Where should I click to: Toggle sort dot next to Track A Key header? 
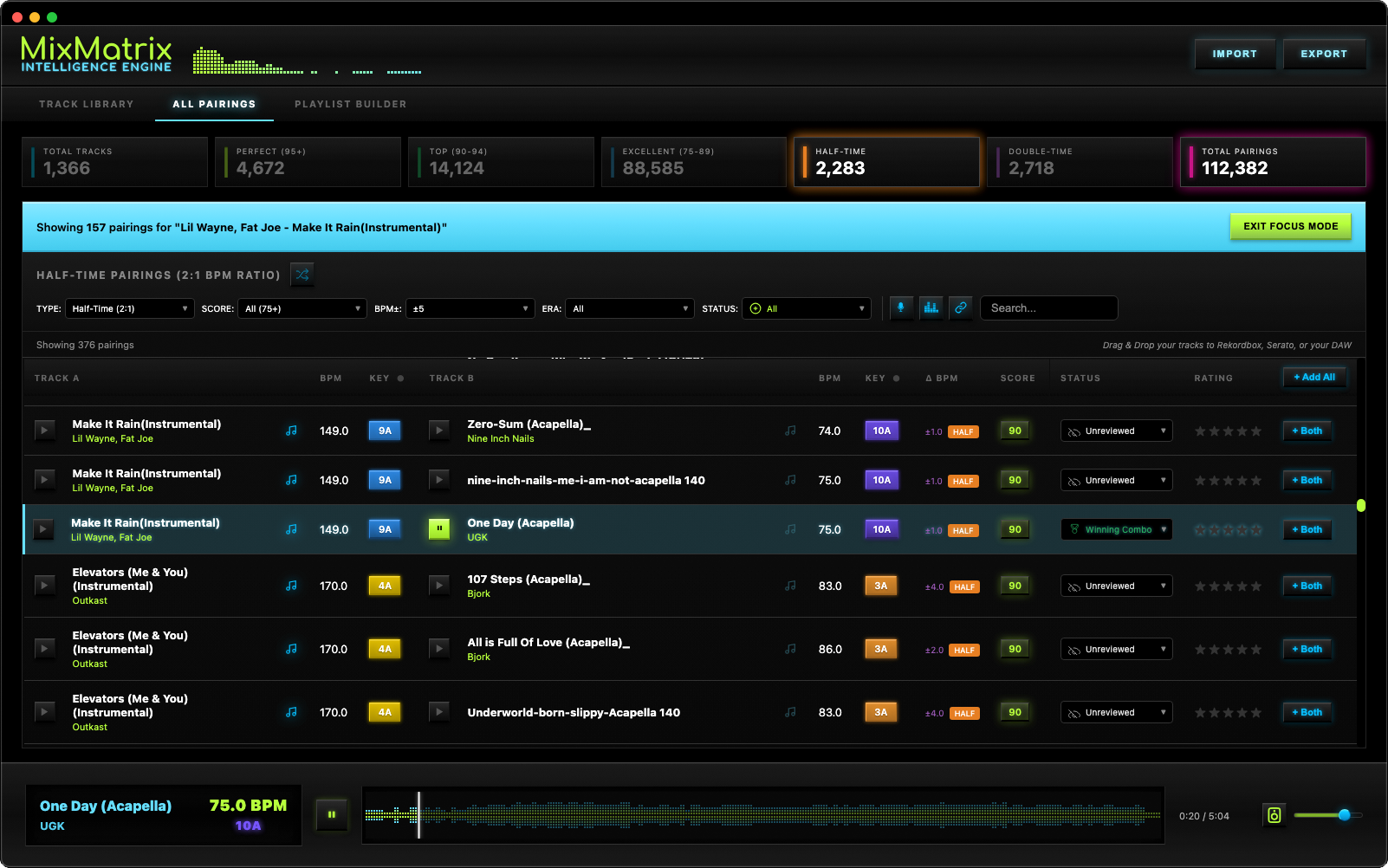tap(400, 379)
